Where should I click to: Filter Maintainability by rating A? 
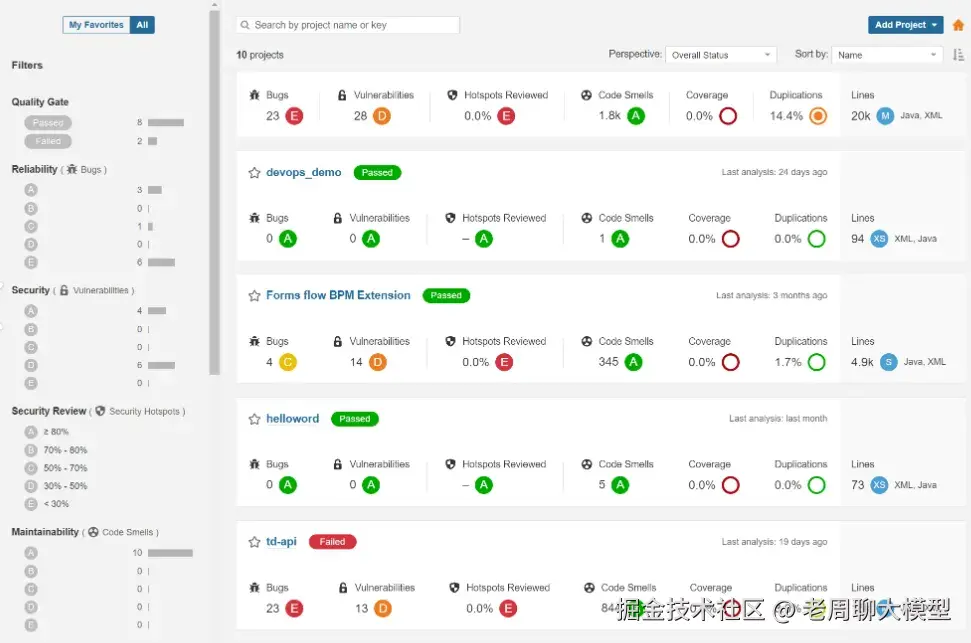click(31, 553)
